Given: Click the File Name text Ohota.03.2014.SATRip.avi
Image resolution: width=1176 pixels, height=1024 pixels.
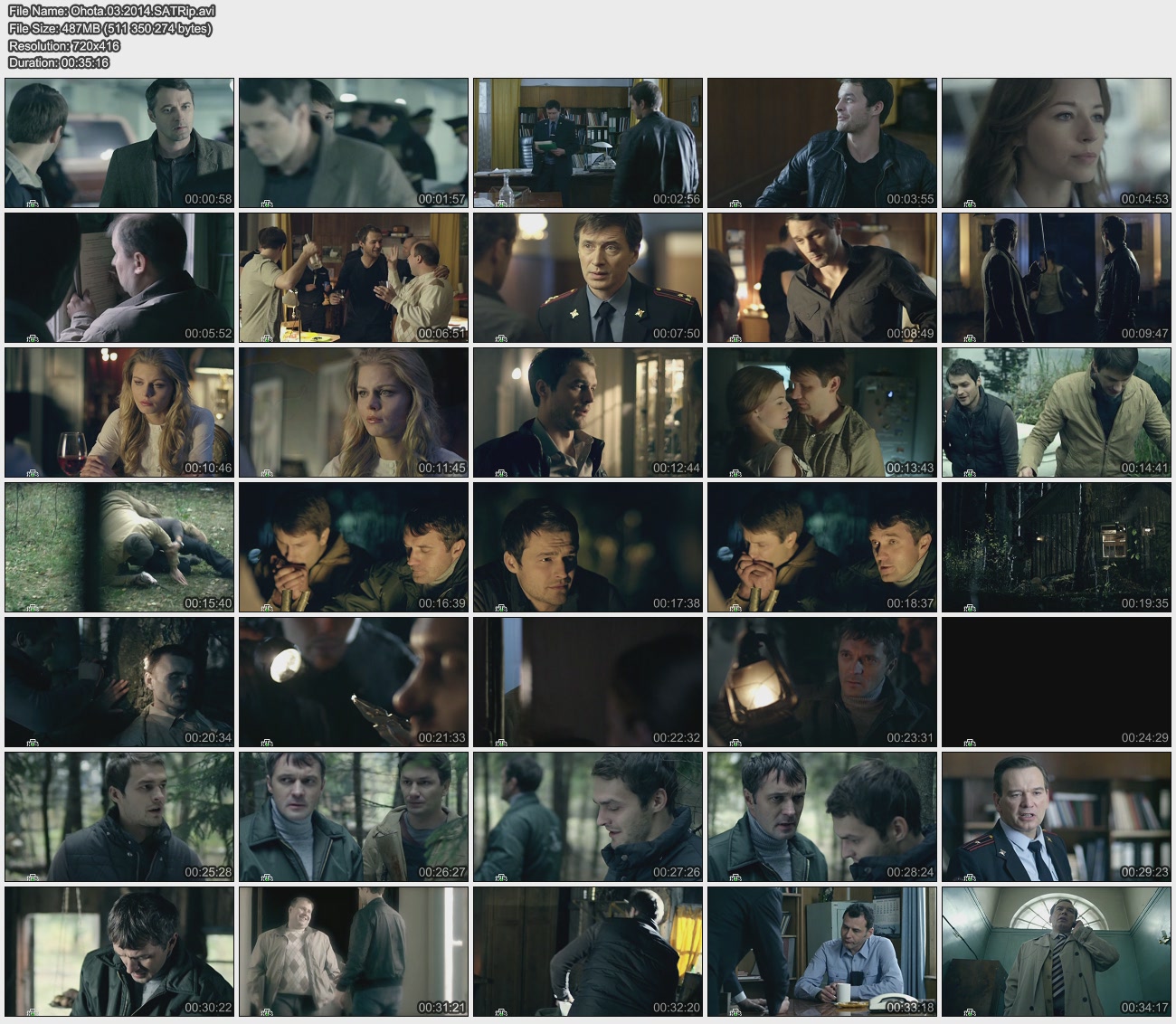Looking at the screenshot, I should (x=112, y=11).
